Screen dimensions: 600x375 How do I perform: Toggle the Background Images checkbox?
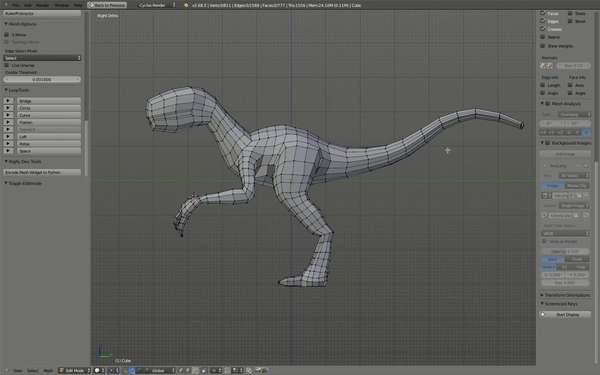coord(548,143)
